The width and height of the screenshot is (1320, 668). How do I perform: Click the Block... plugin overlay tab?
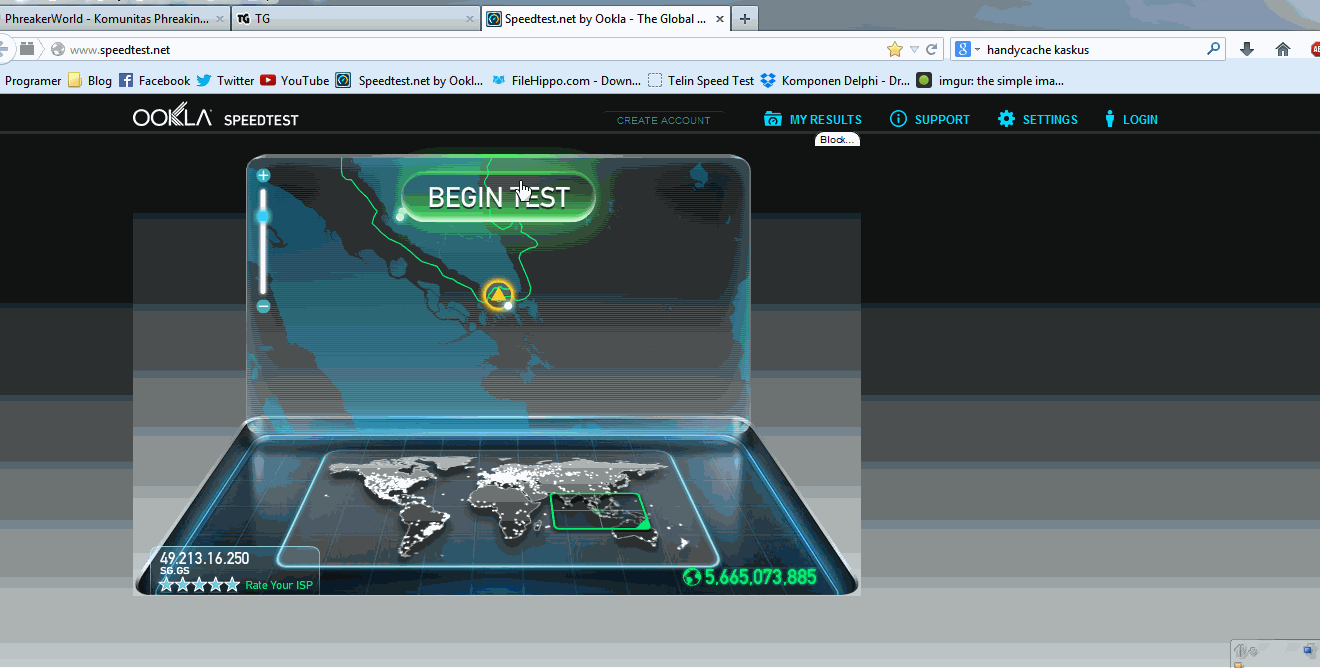click(837, 140)
